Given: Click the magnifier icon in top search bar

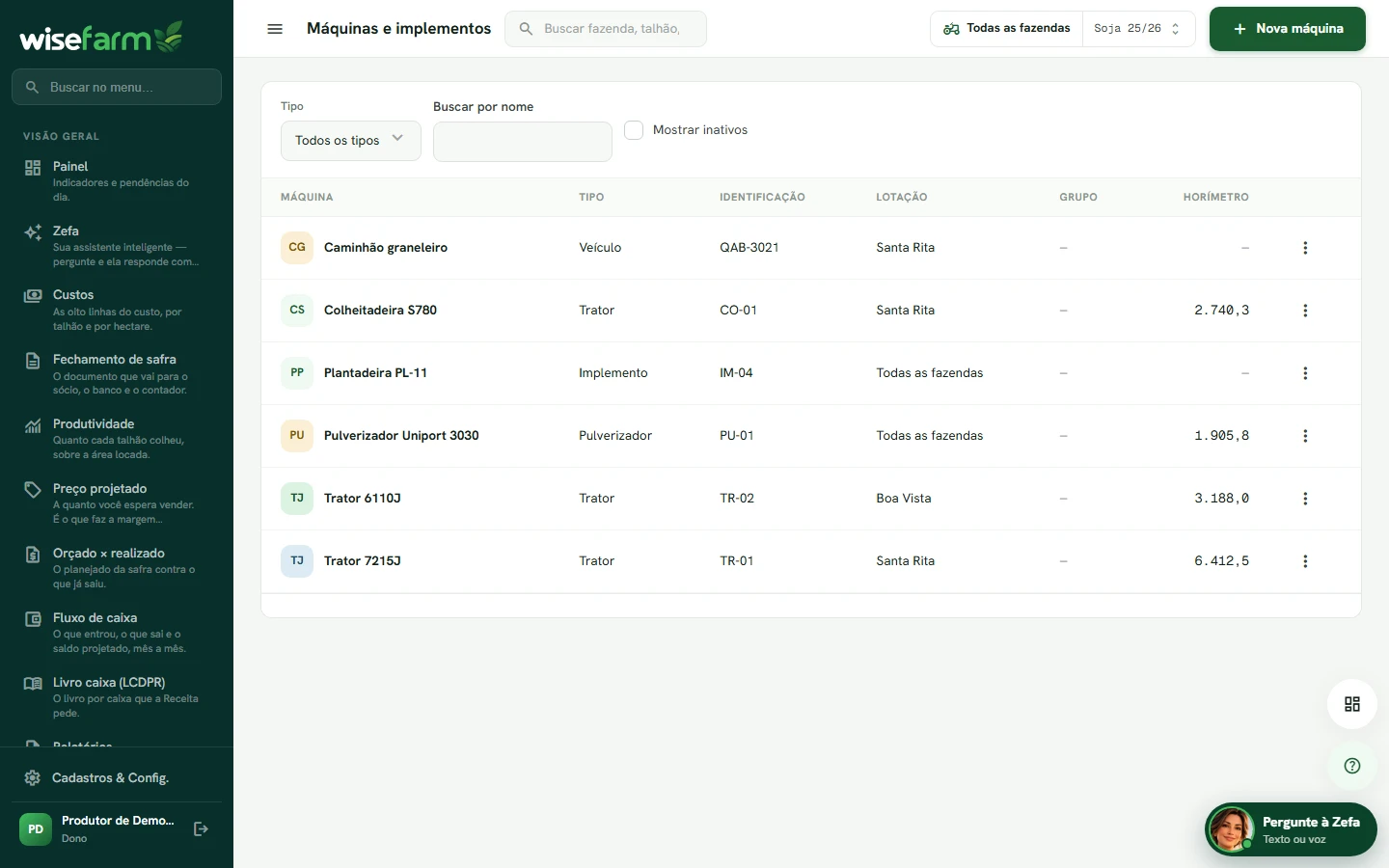Looking at the screenshot, I should (x=526, y=29).
